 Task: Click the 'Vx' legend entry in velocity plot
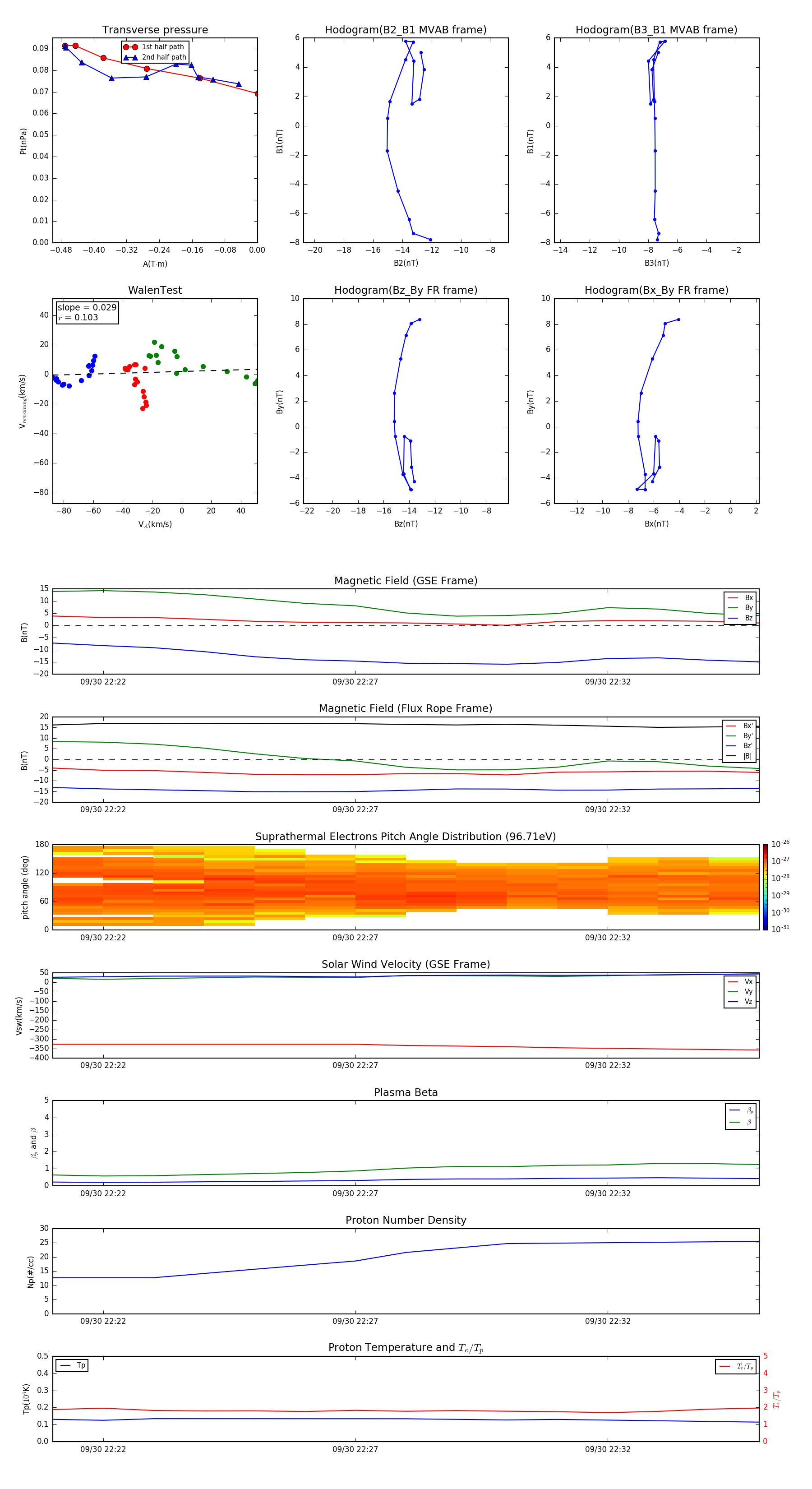[741, 982]
